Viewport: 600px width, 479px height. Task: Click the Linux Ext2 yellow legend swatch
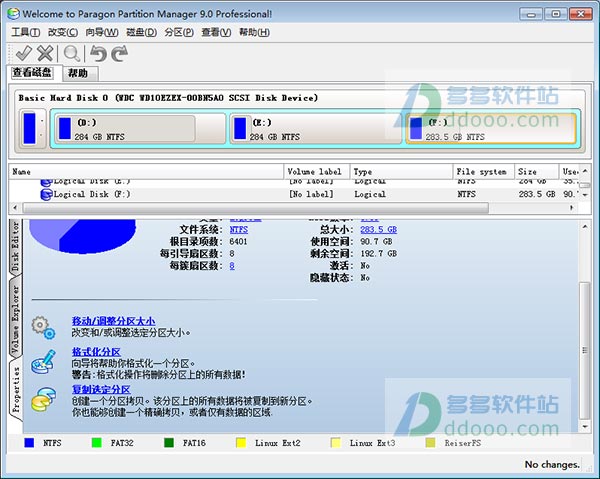click(241, 443)
